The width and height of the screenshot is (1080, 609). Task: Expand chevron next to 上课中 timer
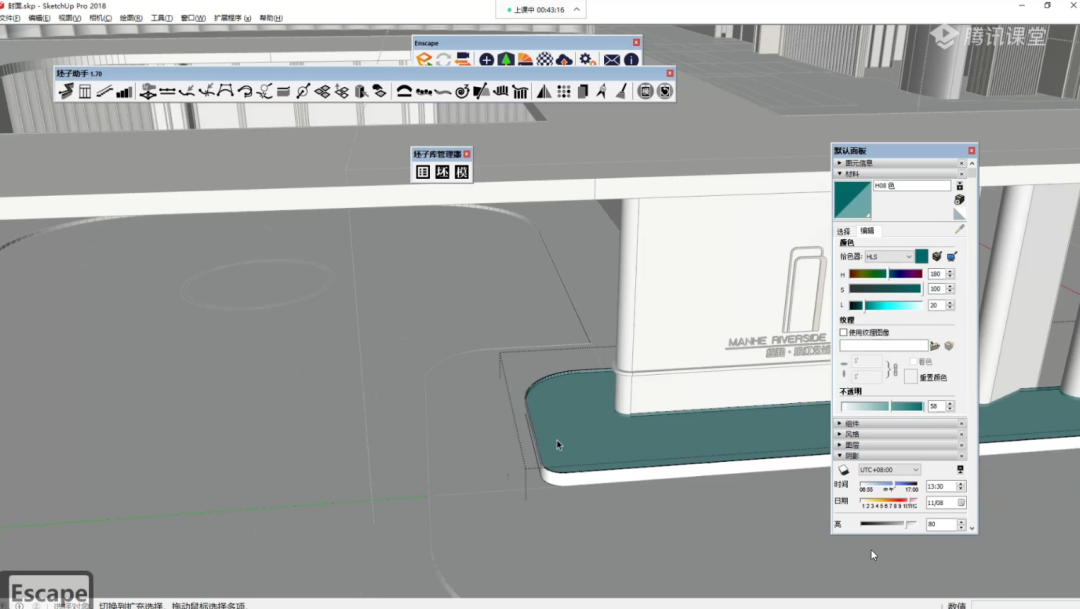(x=577, y=10)
